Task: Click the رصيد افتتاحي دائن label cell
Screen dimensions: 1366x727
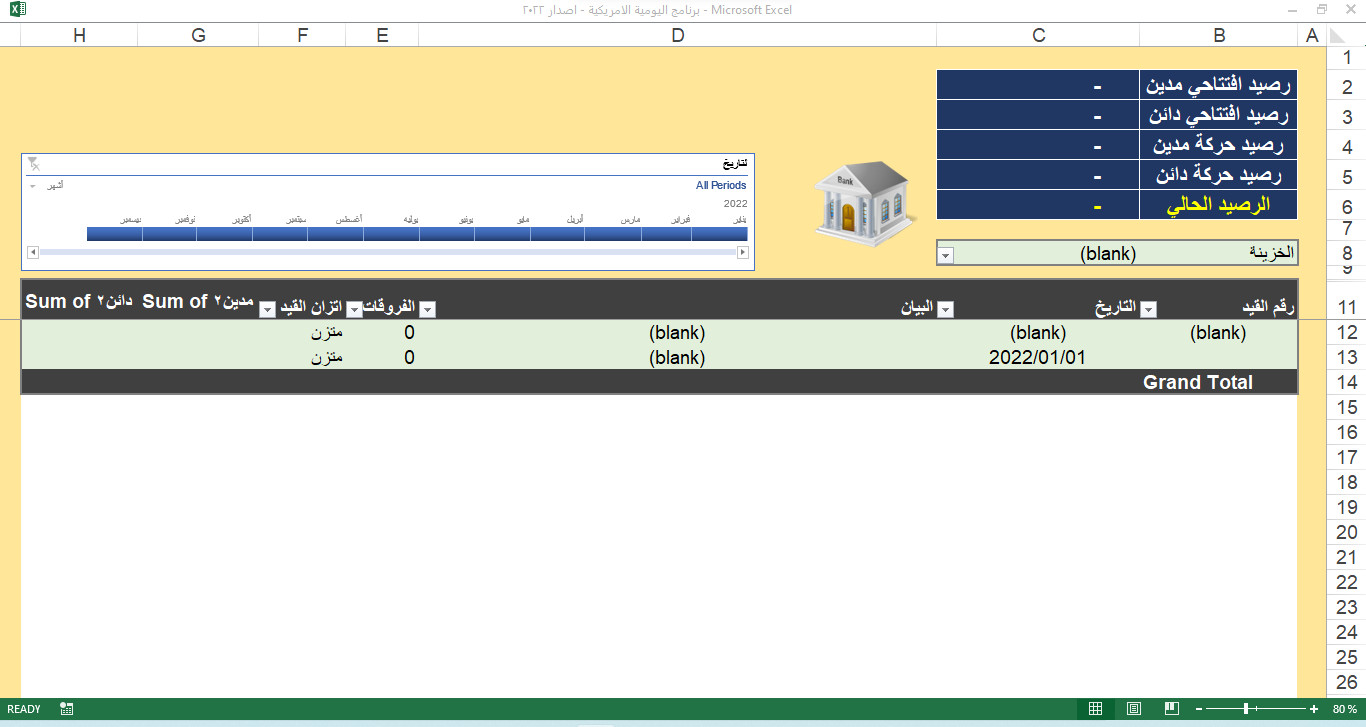Action: point(1219,116)
